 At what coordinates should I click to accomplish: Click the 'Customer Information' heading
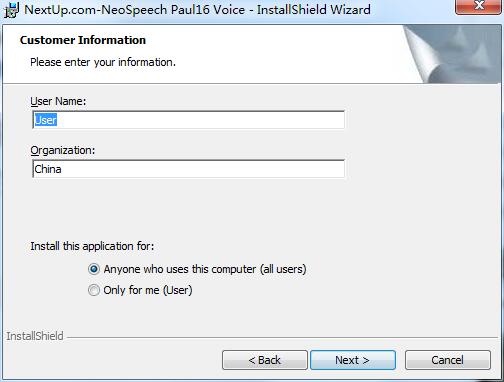[x=83, y=40]
